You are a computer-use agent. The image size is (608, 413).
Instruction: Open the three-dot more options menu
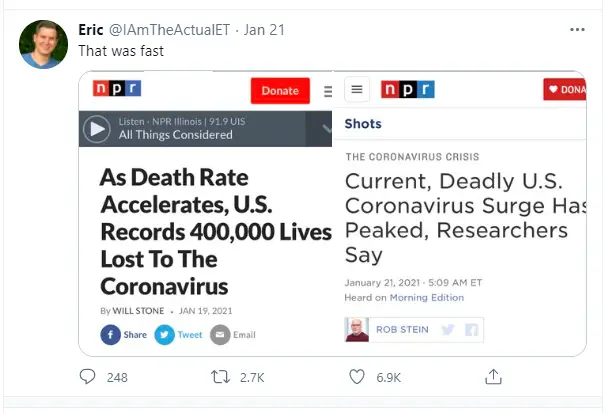[577, 29]
